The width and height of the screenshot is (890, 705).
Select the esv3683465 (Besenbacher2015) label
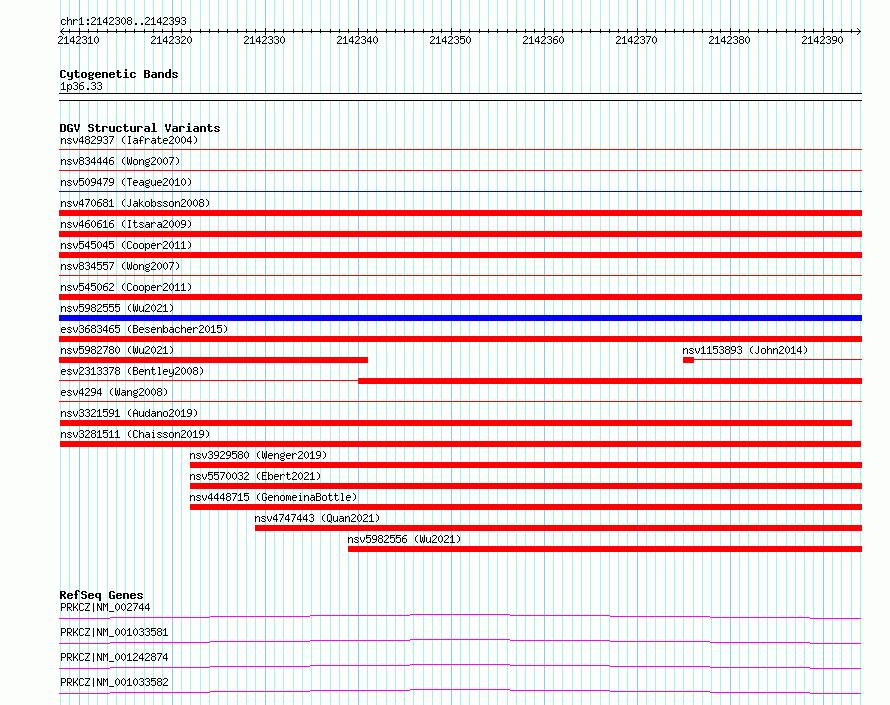click(144, 329)
